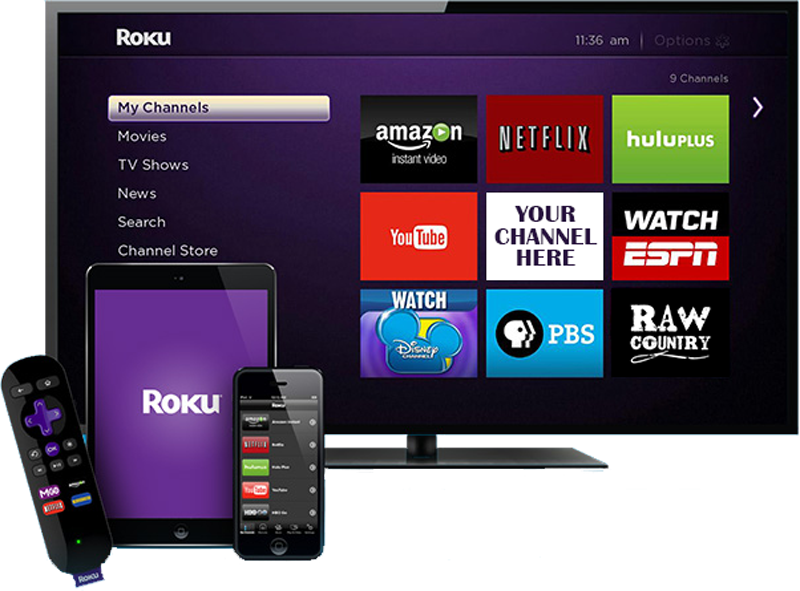Open the Options settings menu
Image resolution: width=800 pixels, height=591 pixels.
pyautogui.click(x=692, y=41)
